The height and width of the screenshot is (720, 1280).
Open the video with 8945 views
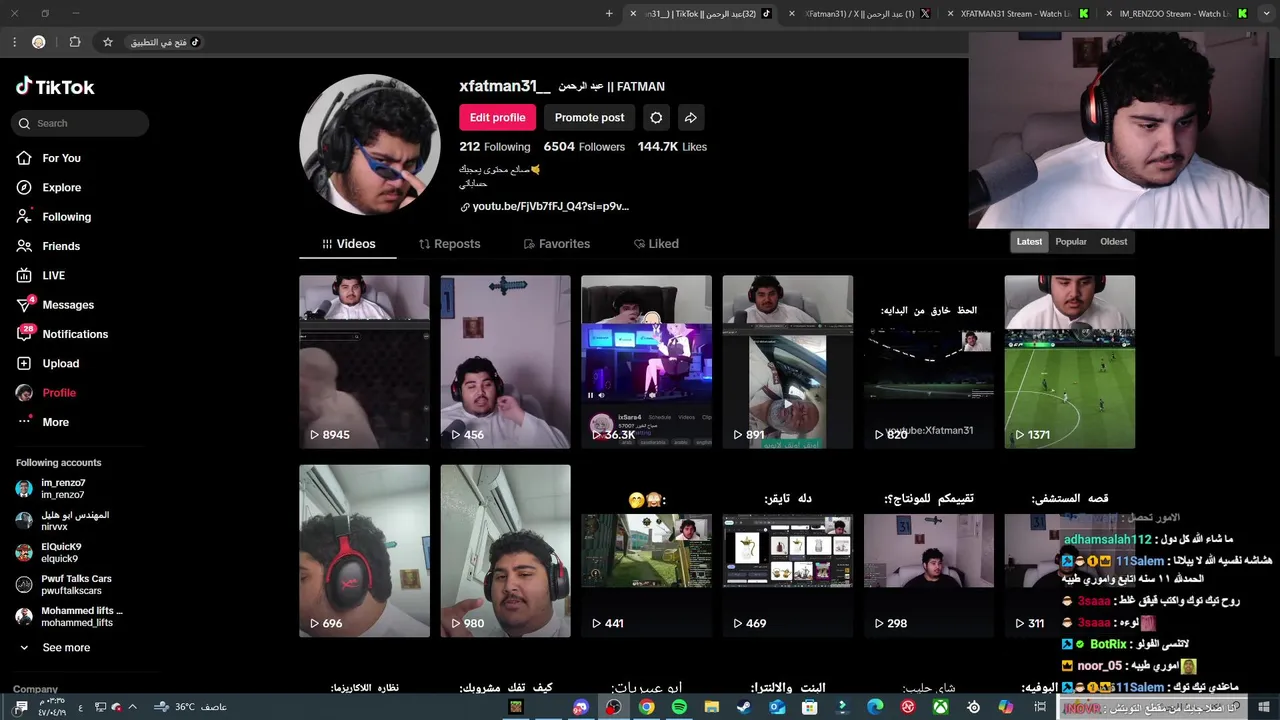point(364,362)
